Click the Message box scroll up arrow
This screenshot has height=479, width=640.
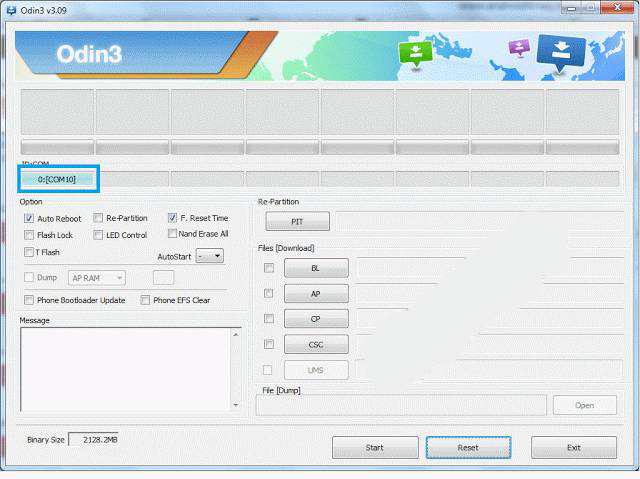point(236,334)
